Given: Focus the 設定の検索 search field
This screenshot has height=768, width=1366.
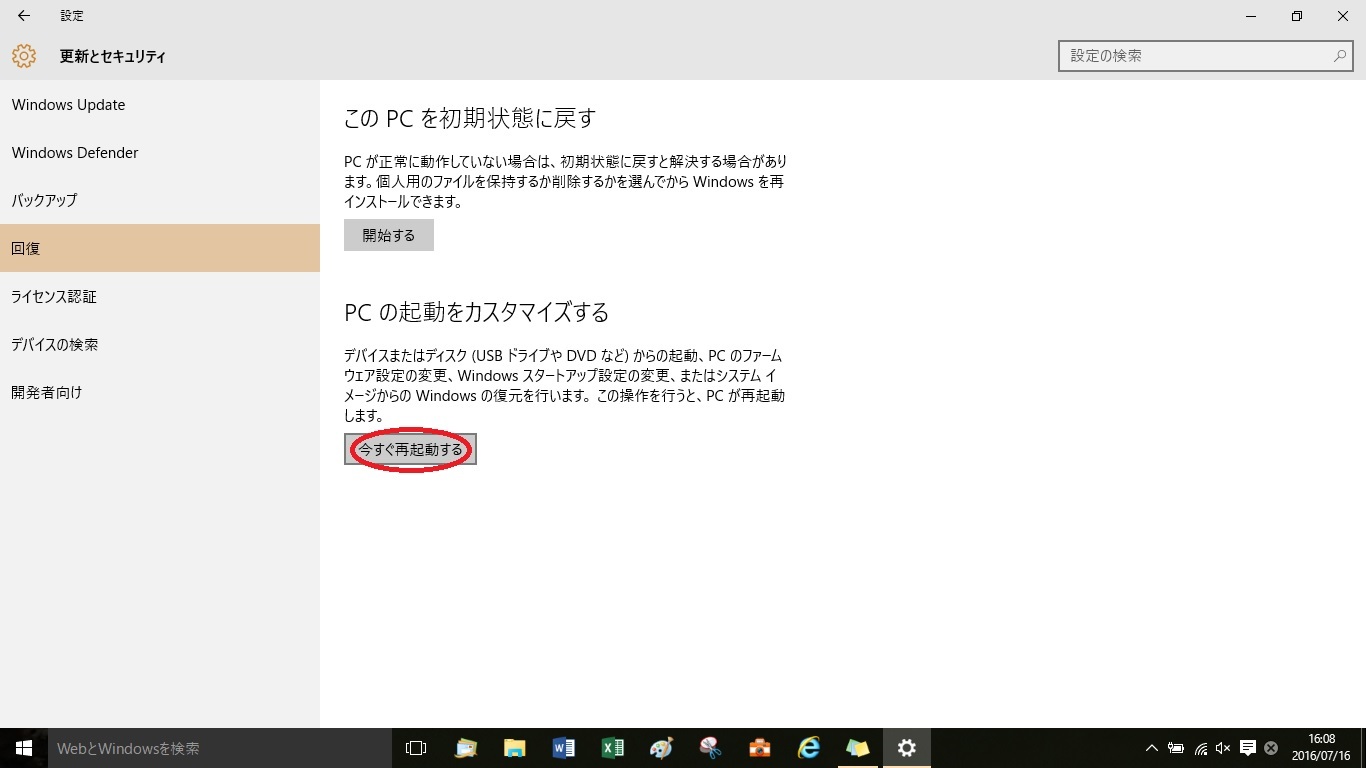Looking at the screenshot, I should click(x=1206, y=56).
